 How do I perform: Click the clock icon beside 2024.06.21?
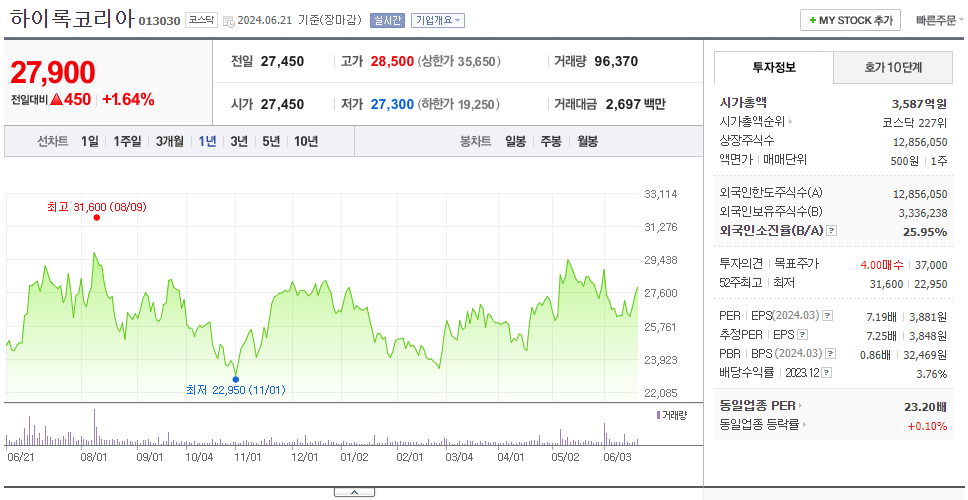pos(228,21)
